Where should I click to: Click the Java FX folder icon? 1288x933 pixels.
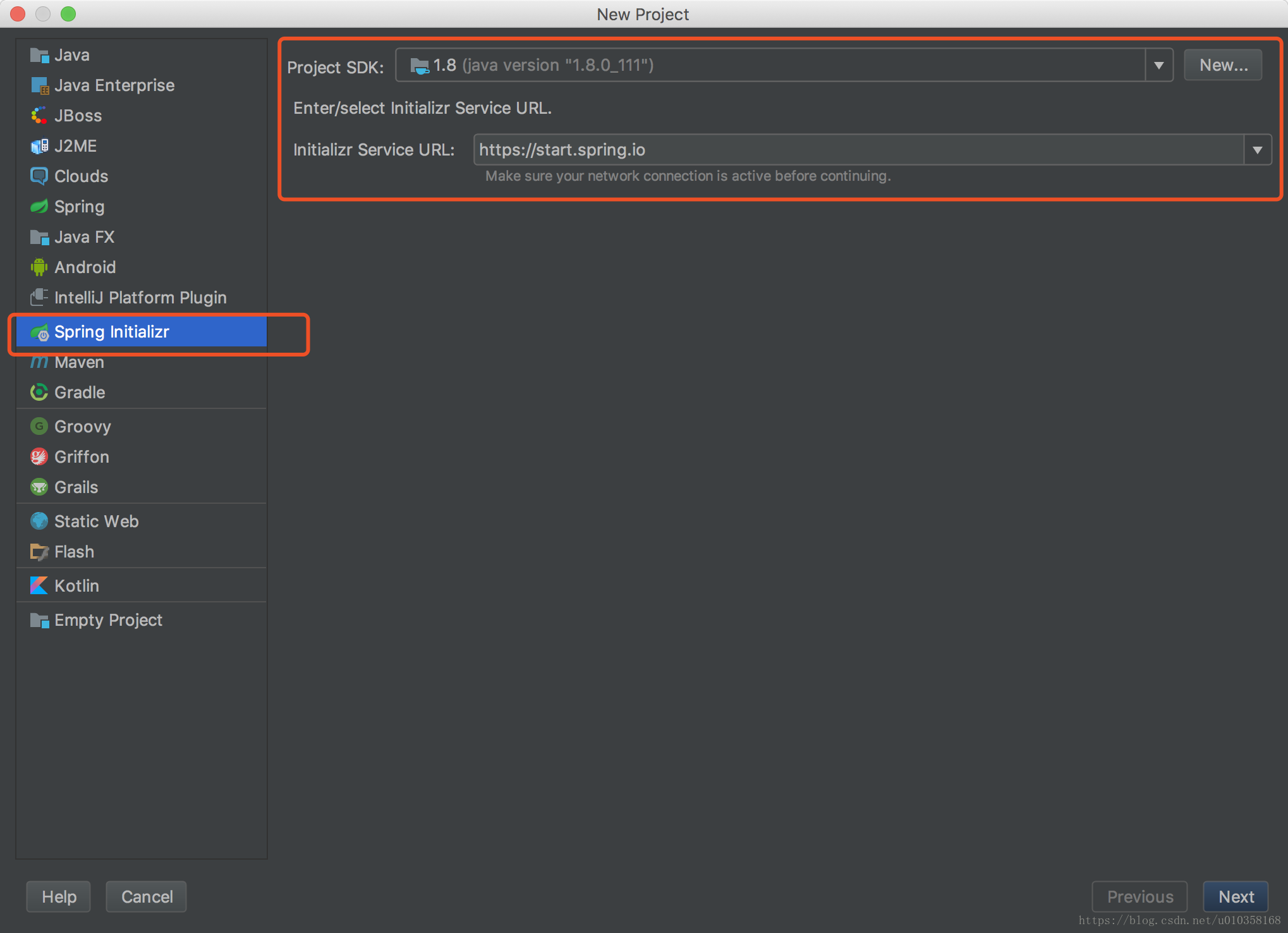(x=39, y=237)
